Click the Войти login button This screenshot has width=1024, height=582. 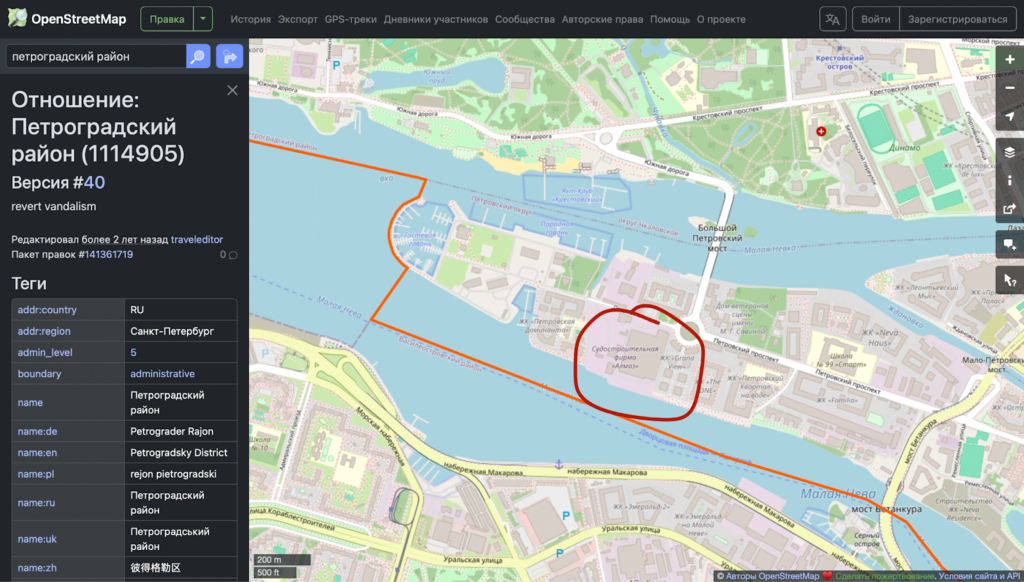(875, 19)
